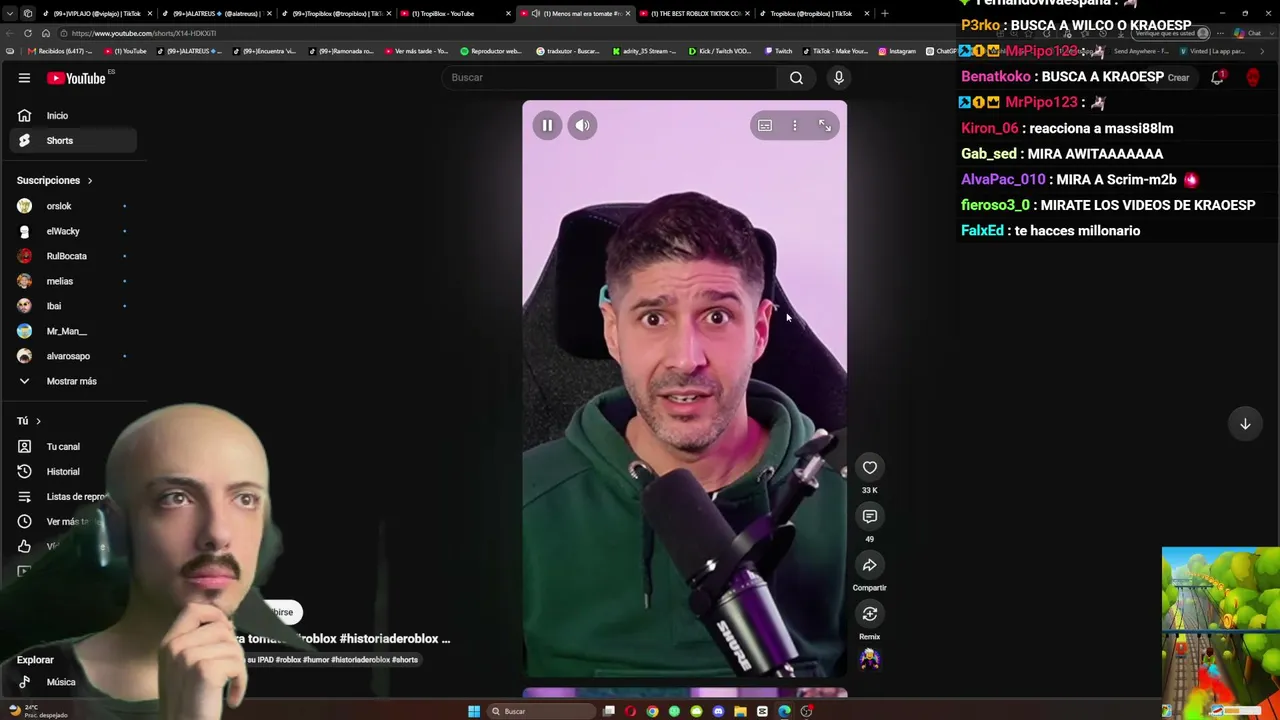Open the alvarosapo subscription channel
This screenshot has width=1280, height=720.
tap(74, 356)
